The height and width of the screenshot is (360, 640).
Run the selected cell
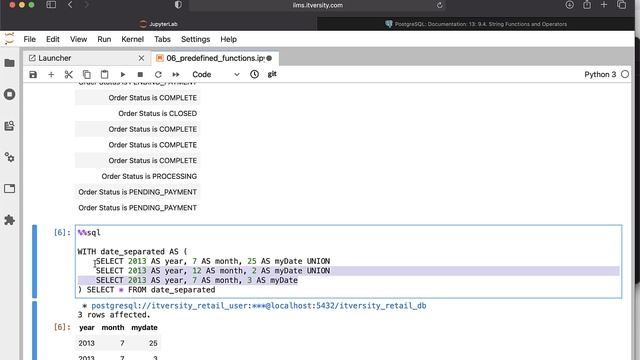coord(122,74)
